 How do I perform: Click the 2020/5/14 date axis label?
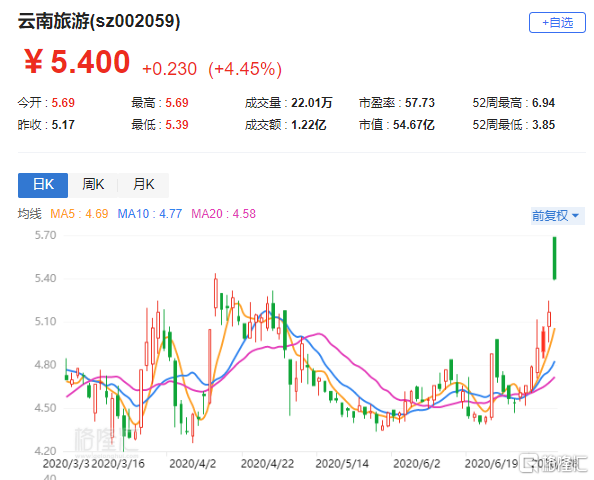point(342,463)
